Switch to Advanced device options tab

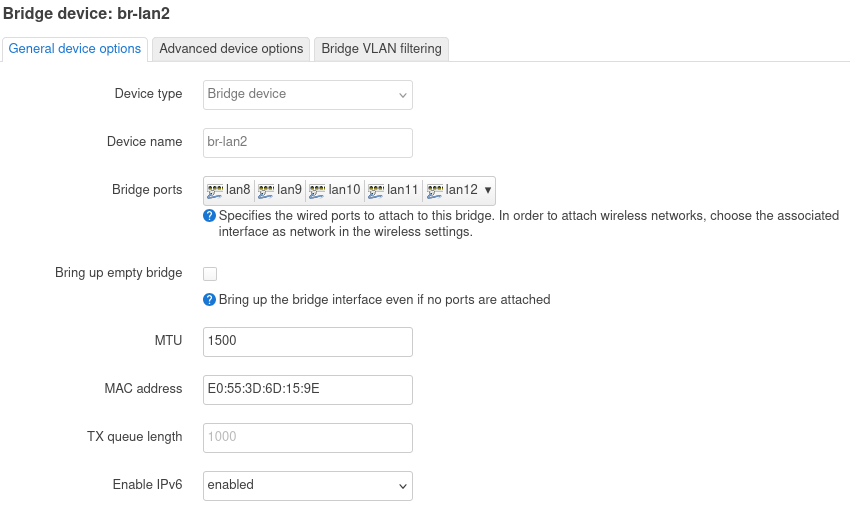231,49
